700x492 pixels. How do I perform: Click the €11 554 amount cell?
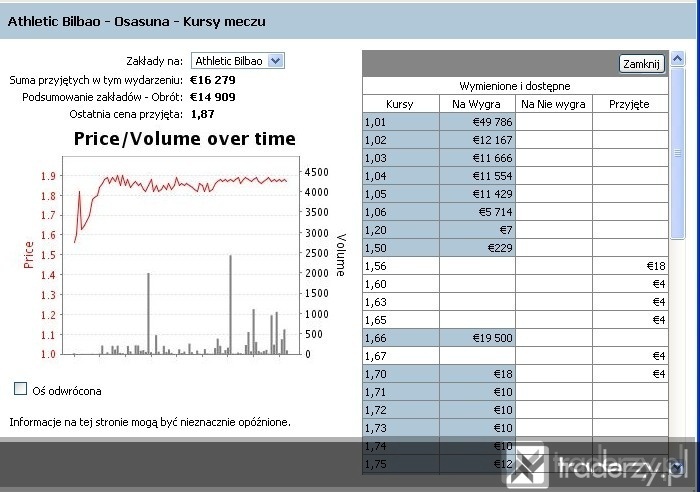pyautogui.click(x=477, y=176)
